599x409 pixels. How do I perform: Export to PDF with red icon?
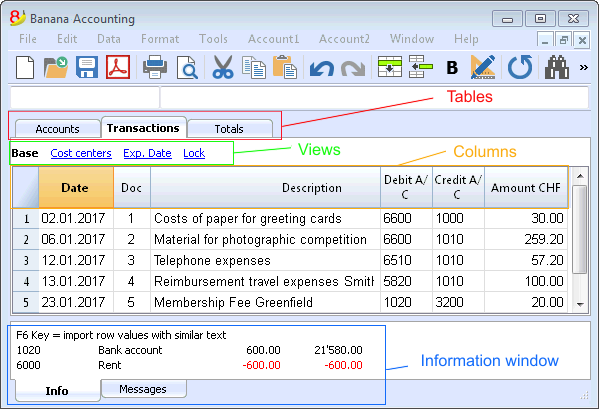coord(118,68)
